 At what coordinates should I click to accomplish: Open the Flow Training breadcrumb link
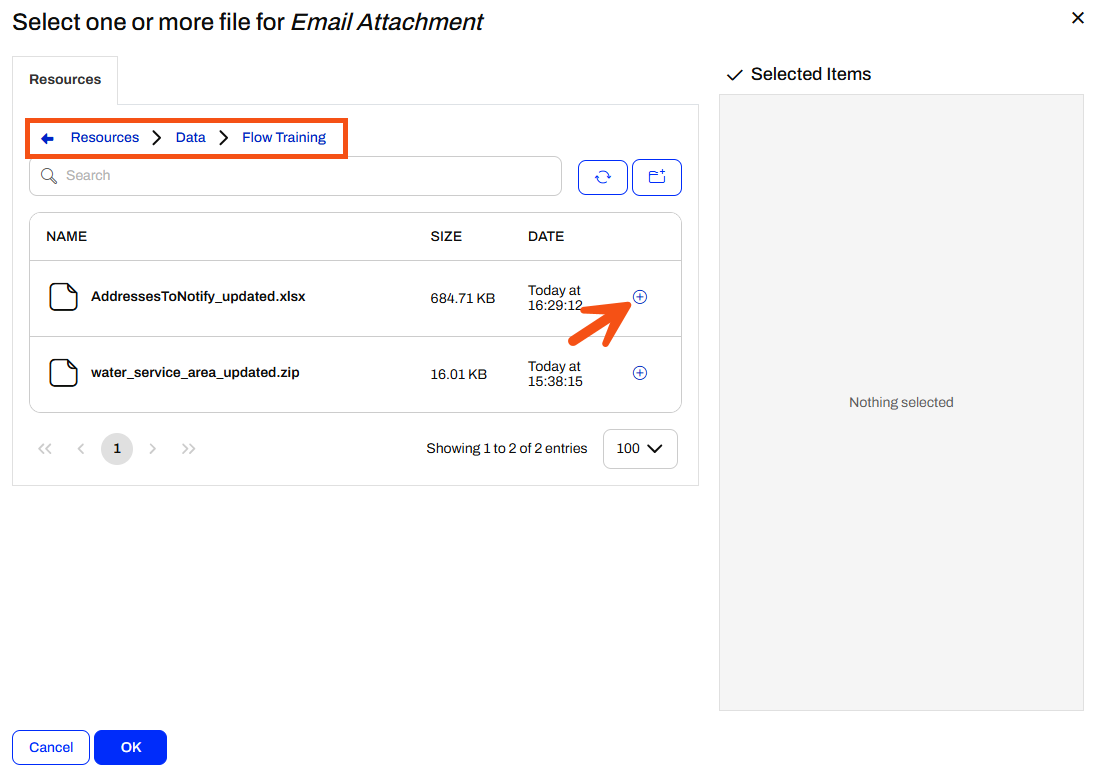click(x=284, y=138)
